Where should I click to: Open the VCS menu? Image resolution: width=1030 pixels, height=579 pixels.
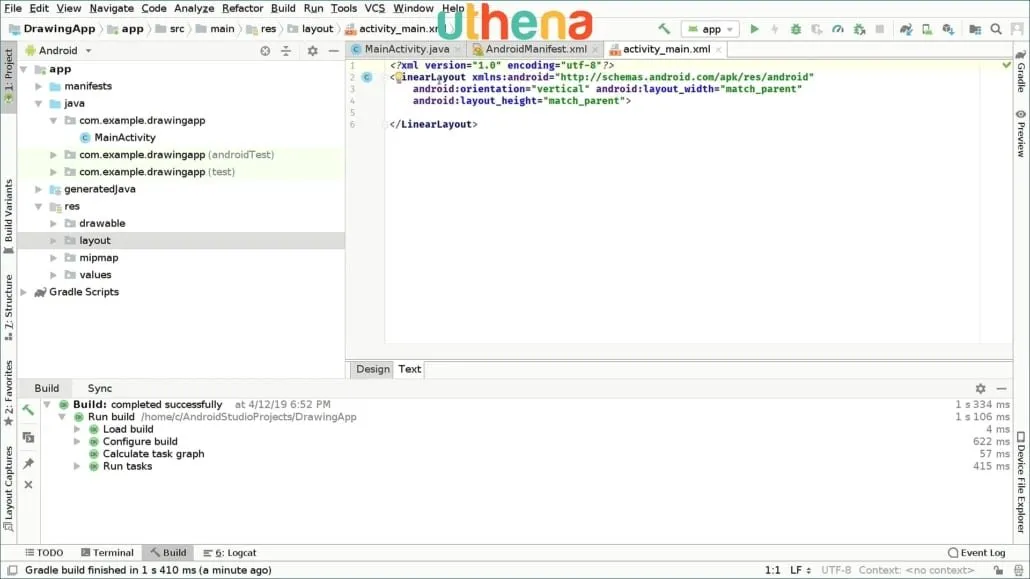374,8
